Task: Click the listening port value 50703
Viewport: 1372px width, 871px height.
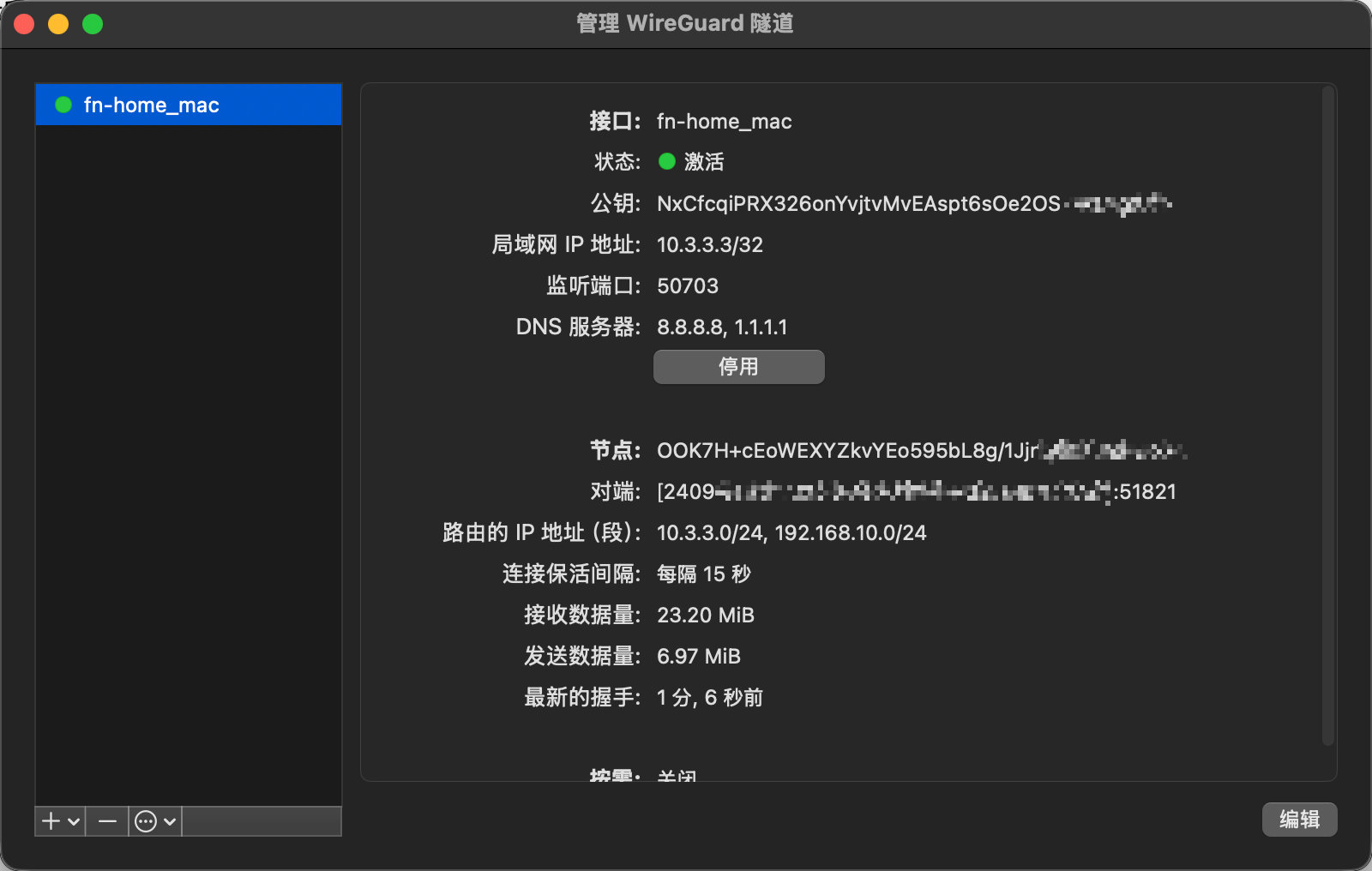Action: click(x=687, y=285)
